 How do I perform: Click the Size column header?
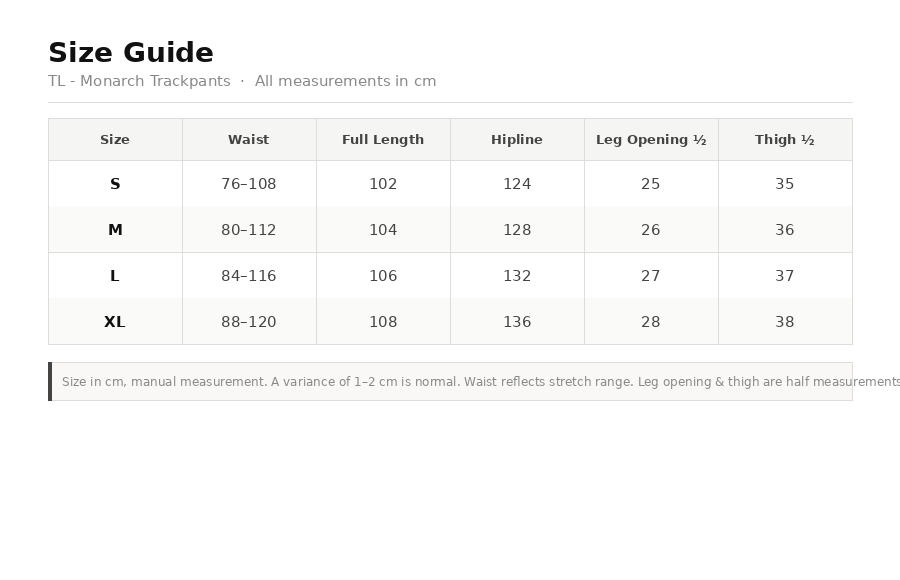115,140
